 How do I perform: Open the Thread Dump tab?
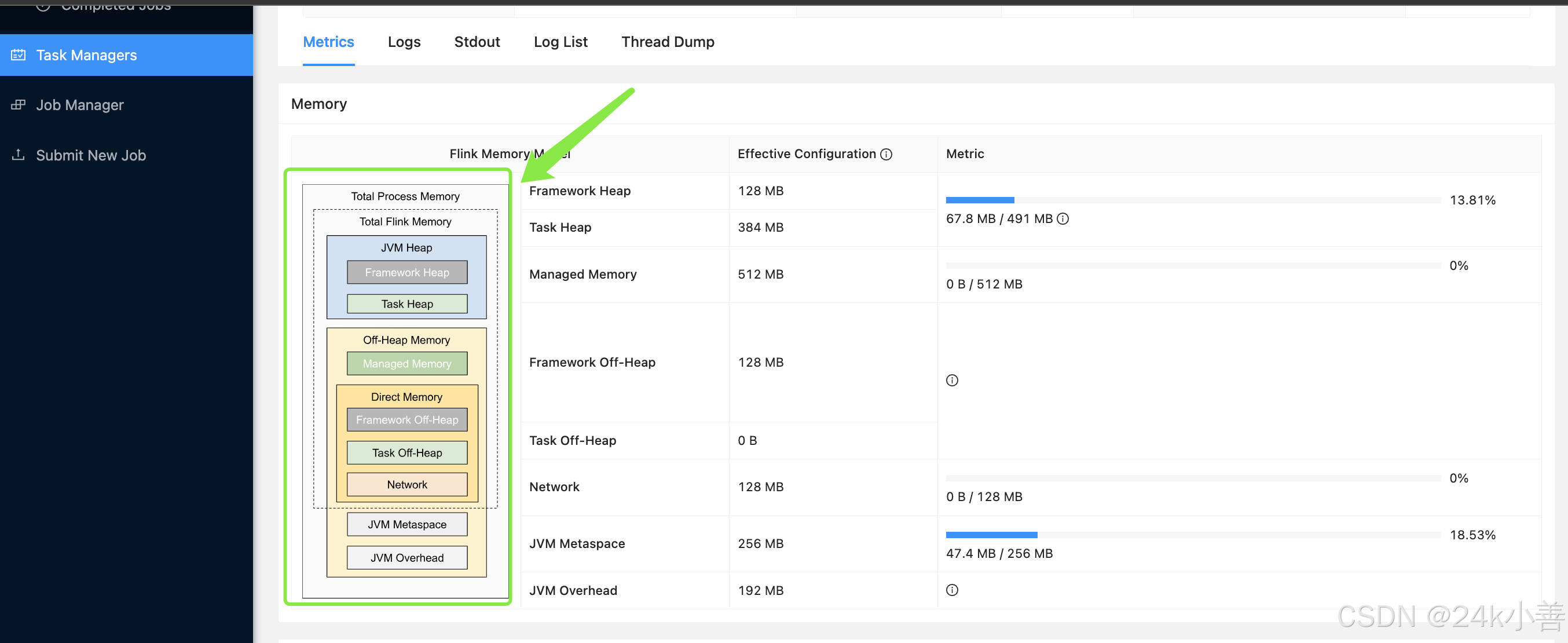pos(667,42)
